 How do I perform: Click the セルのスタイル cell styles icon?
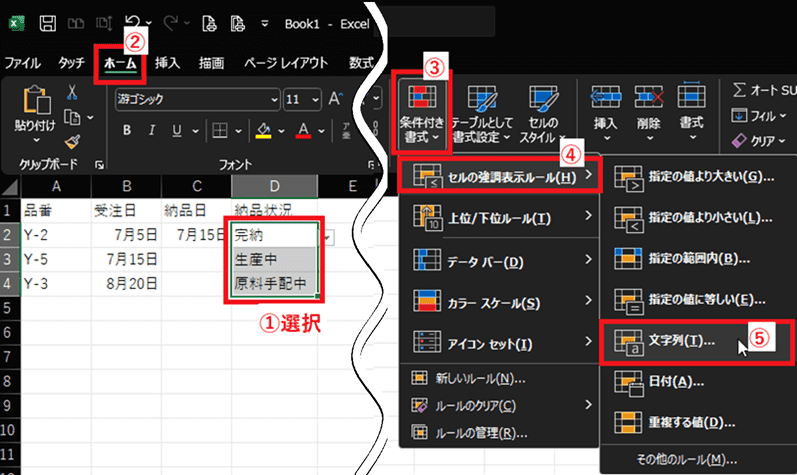(x=544, y=108)
